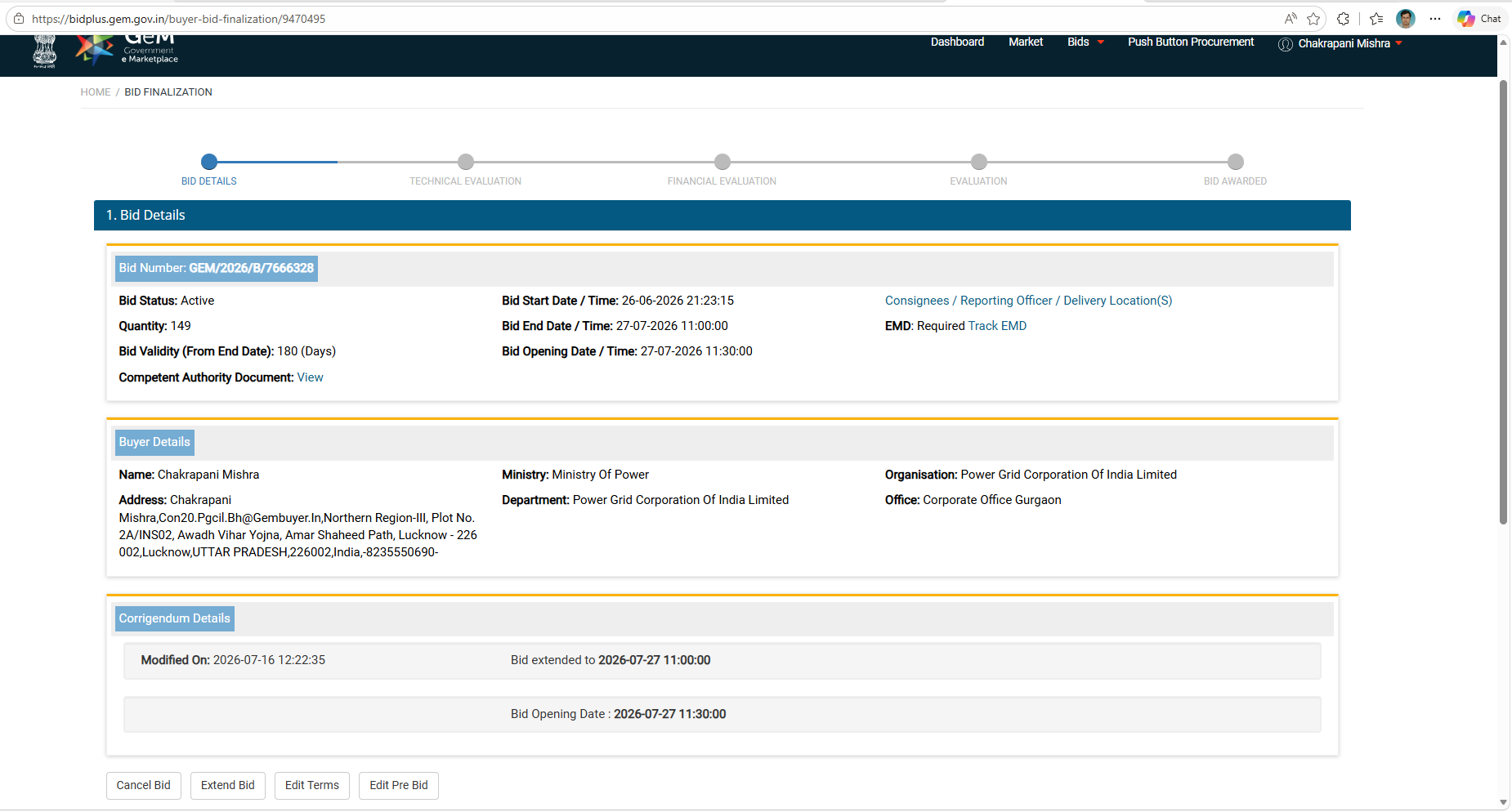Screen dimensions: 1512x812
Task: Open Push Button Procurement menu item
Action: [1191, 42]
